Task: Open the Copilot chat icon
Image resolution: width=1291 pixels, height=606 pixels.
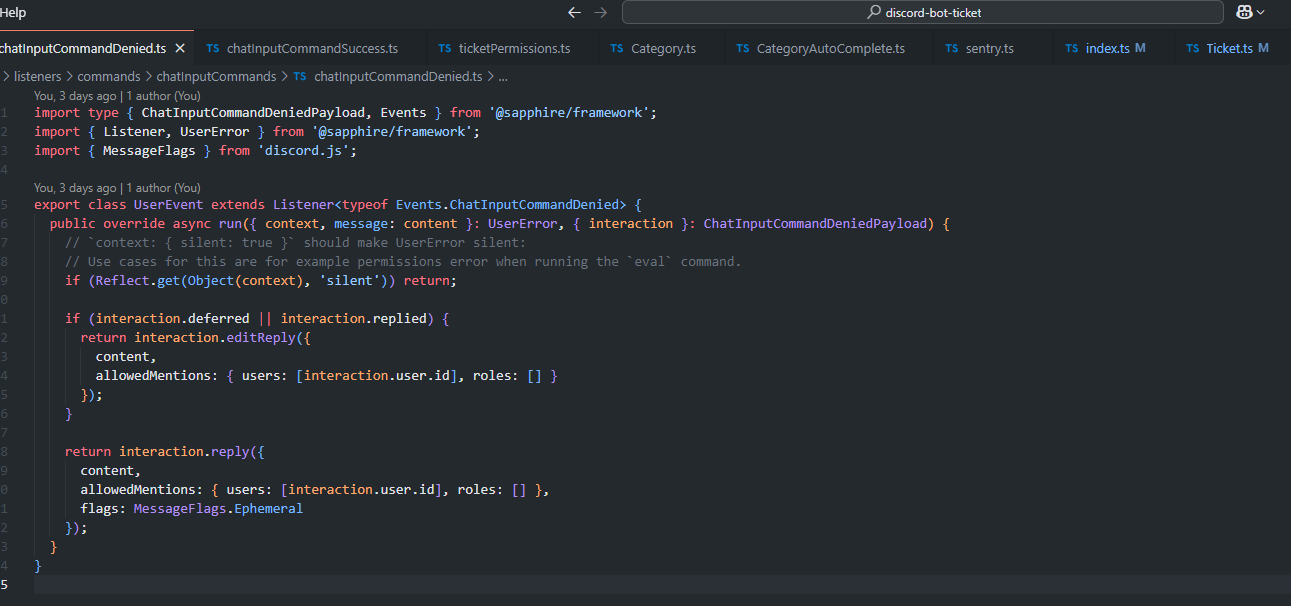Action: click(1244, 12)
